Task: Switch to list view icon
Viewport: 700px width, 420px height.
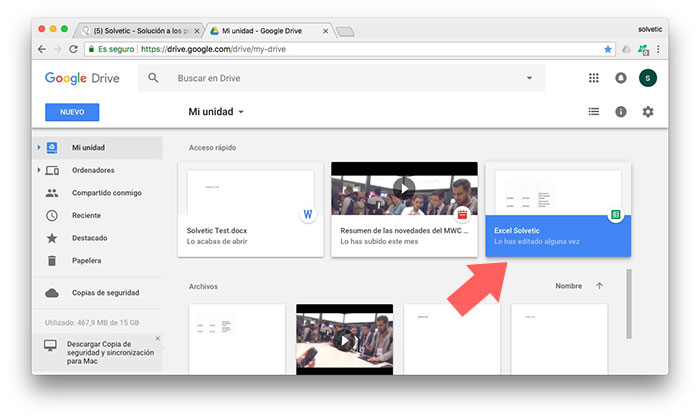Action: click(x=593, y=112)
